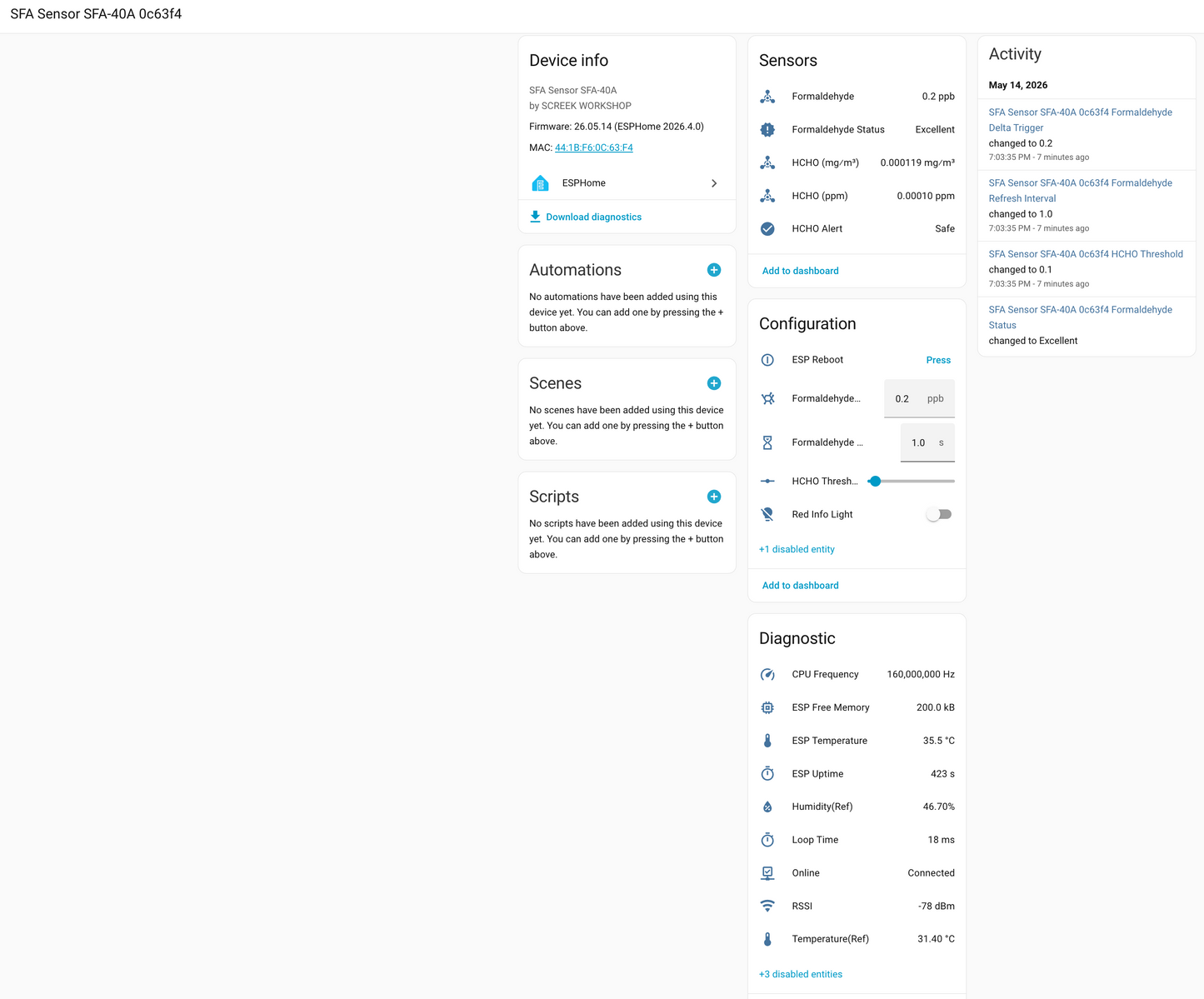Click the RSSI -78 dBm value
The height and width of the screenshot is (999, 1204).
(937, 906)
